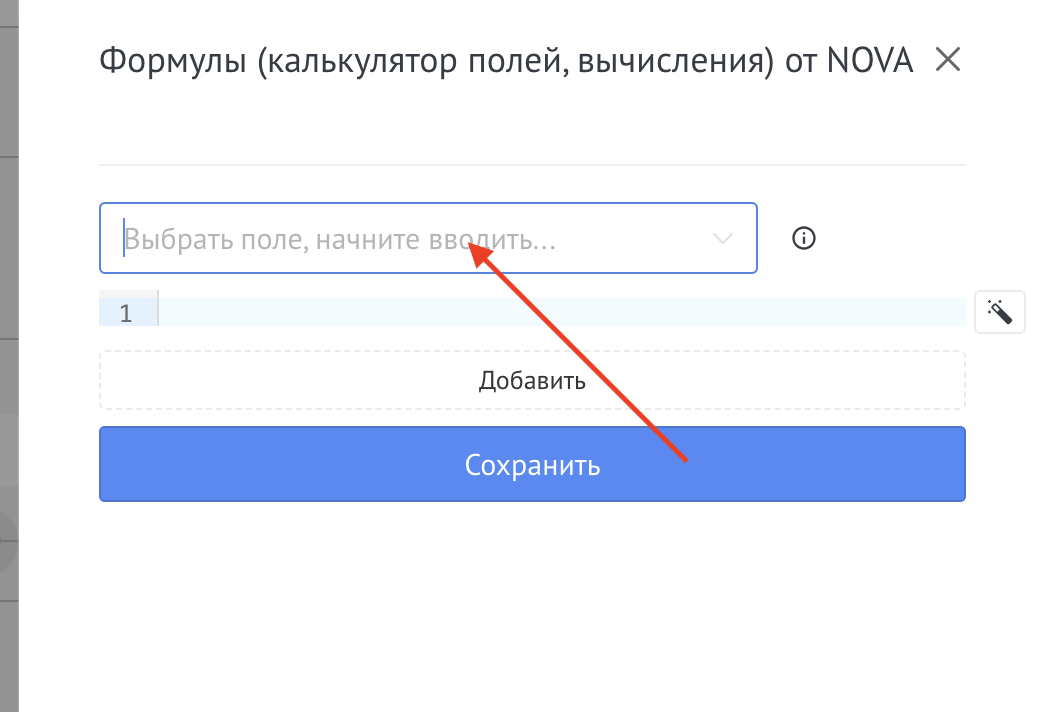Place cursor in the formula editor line
The height and width of the screenshot is (712, 1046).
click(560, 313)
